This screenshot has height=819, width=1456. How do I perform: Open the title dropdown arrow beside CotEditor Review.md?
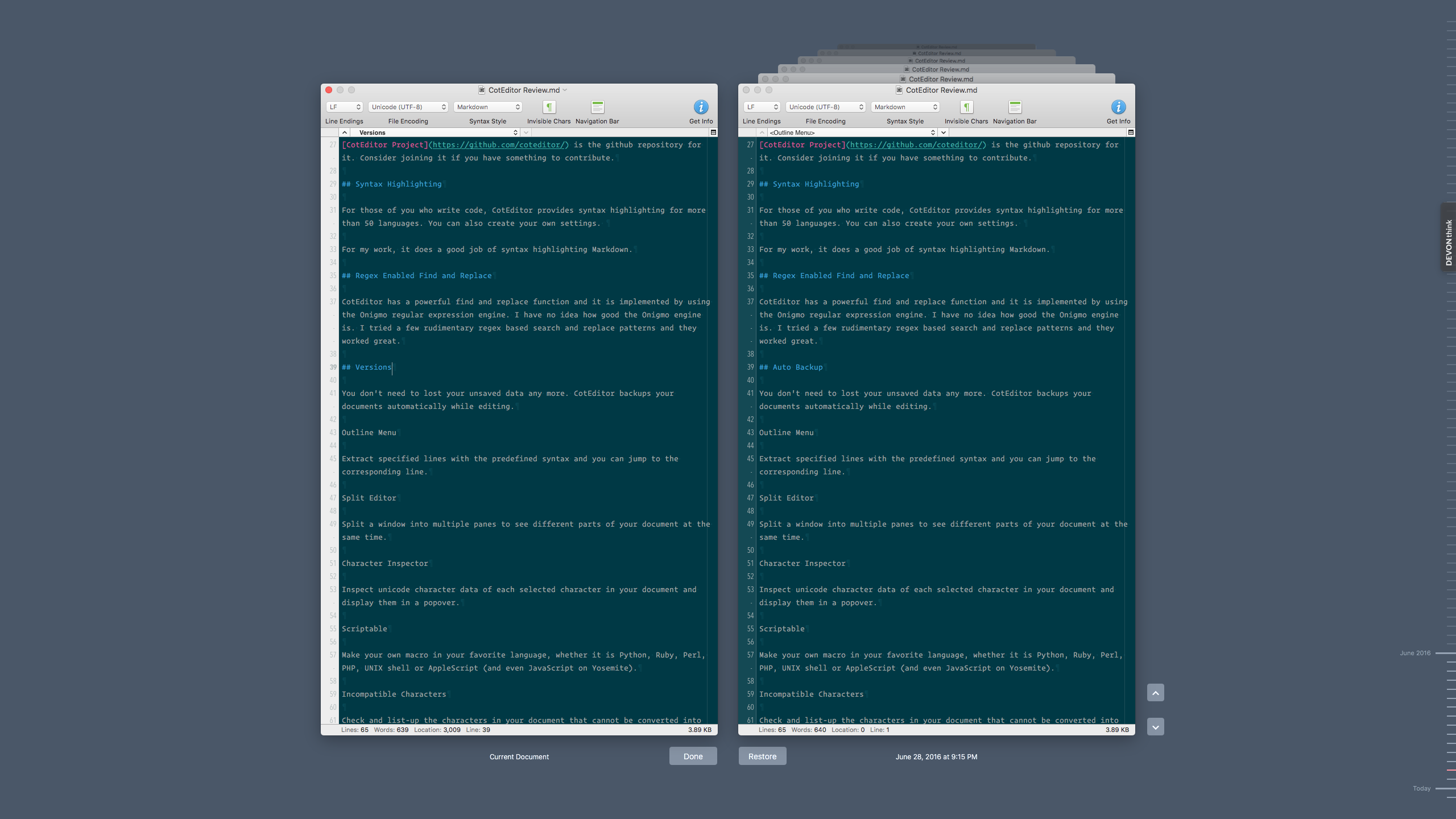point(565,90)
